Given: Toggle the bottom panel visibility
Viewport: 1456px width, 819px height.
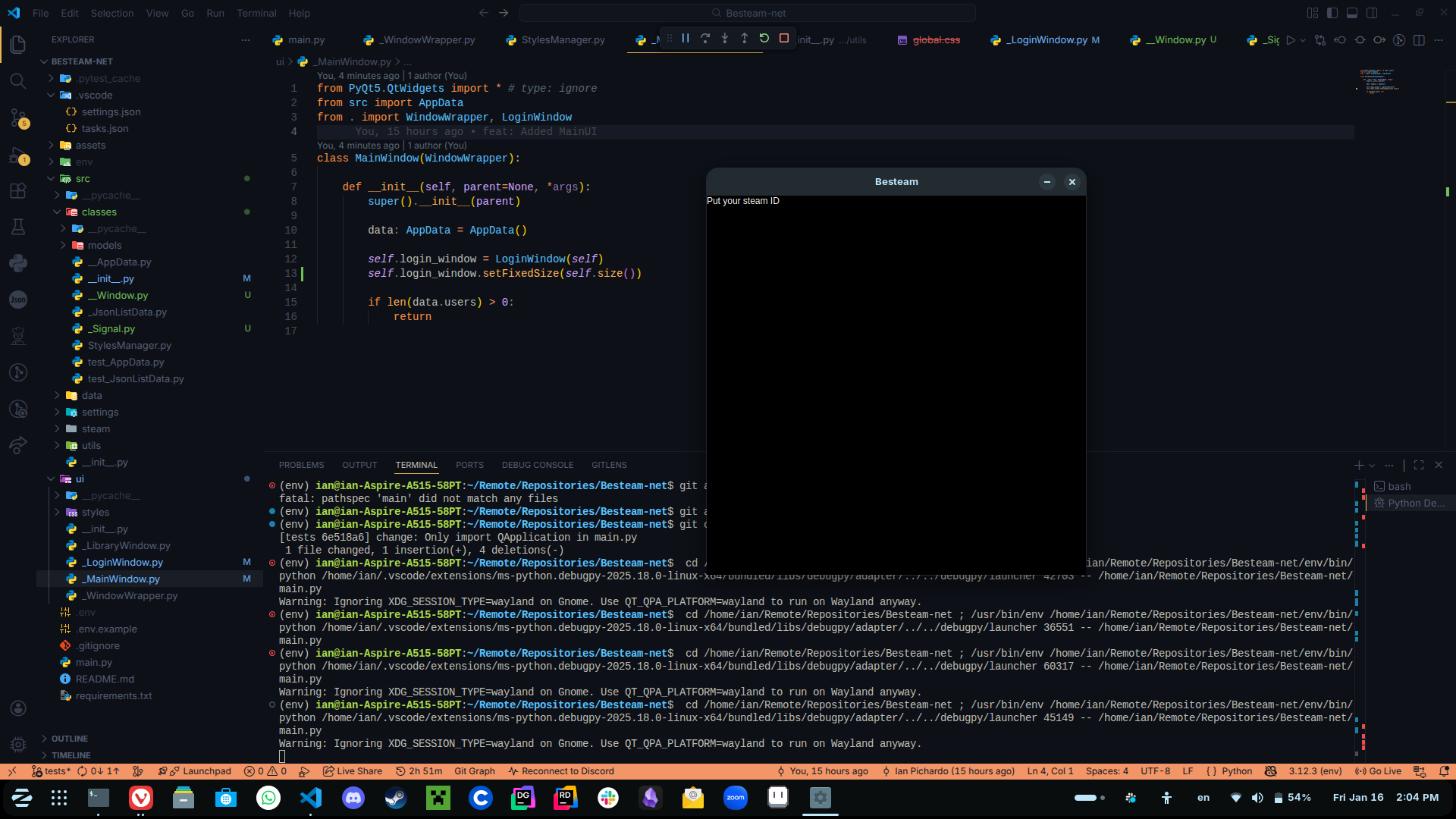Looking at the screenshot, I should click(x=1352, y=13).
